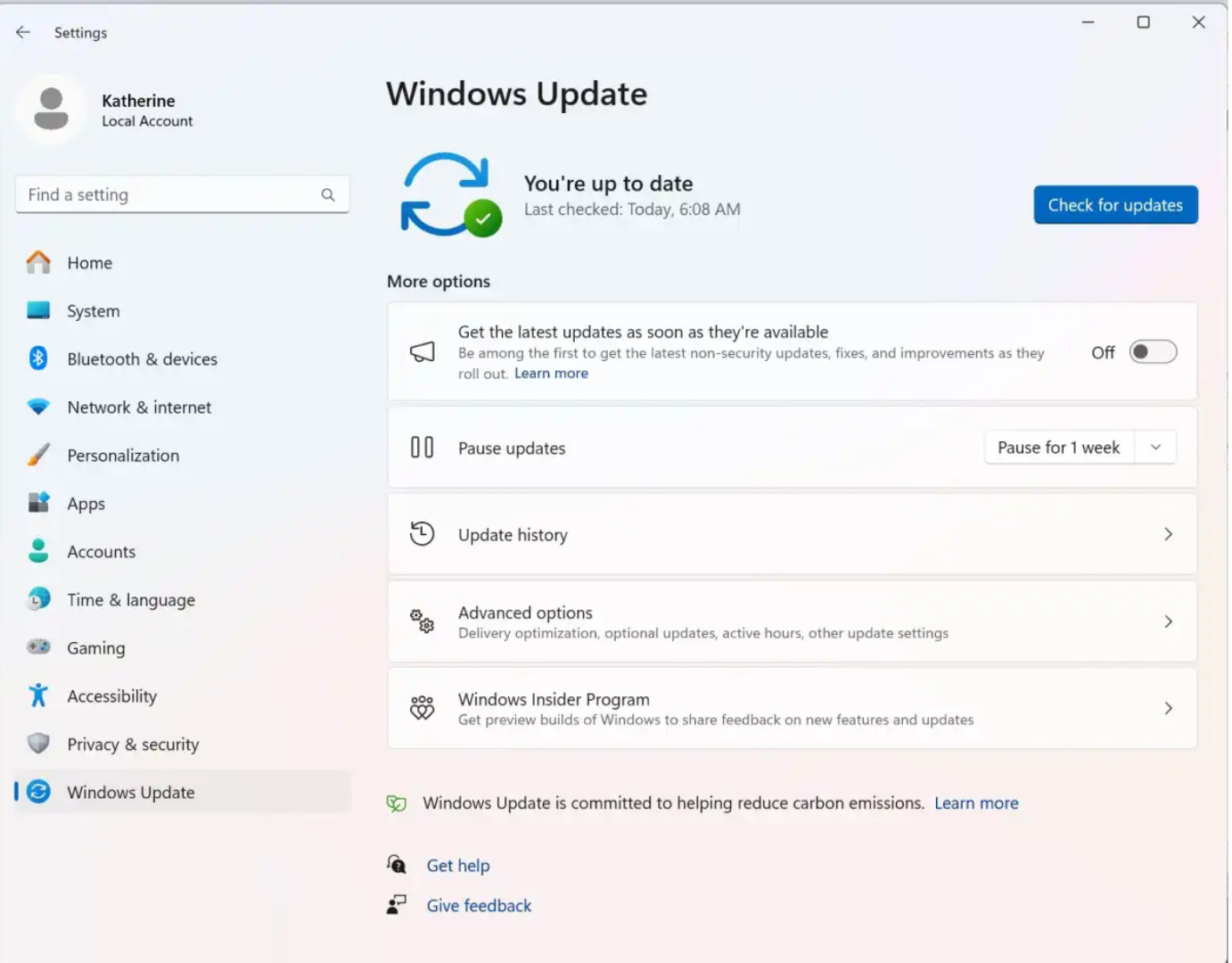Switch to the Accounts section
Viewport: 1232px width, 963px height.
pyautogui.click(x=101, y=551)
